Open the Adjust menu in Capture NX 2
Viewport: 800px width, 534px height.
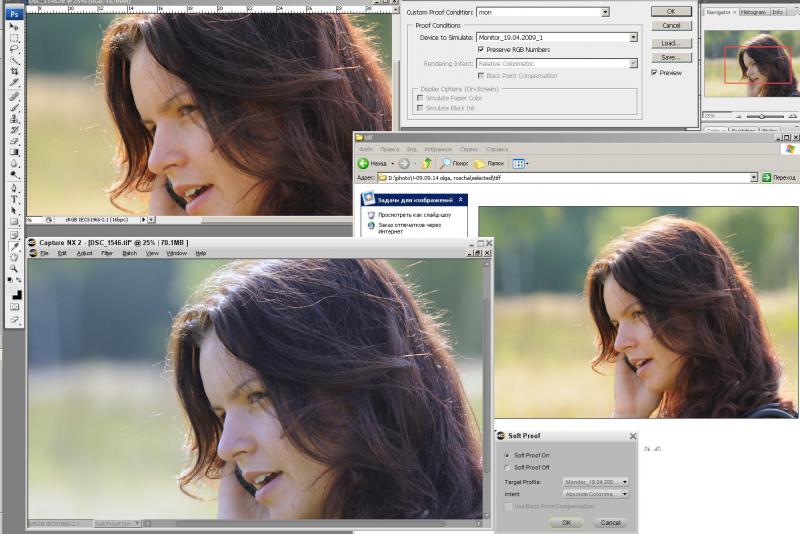85,253
